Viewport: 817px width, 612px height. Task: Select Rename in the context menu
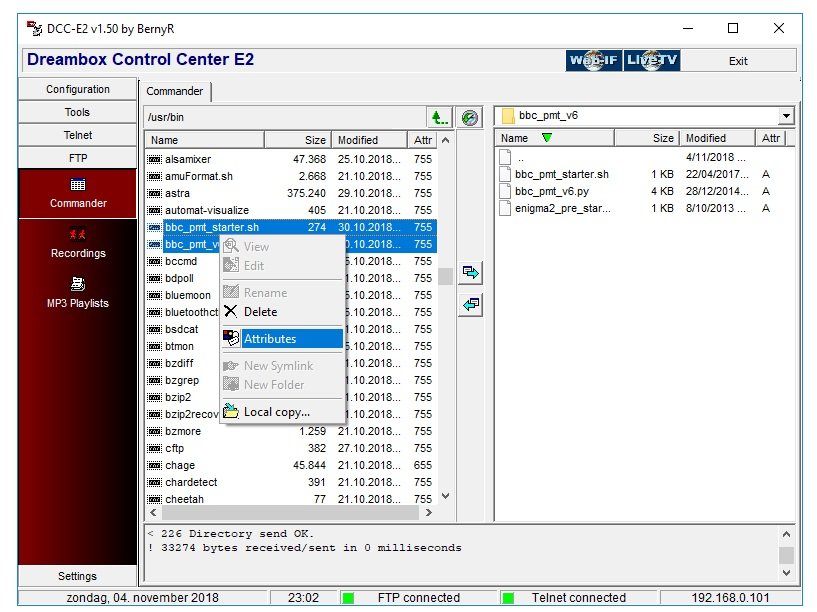point(283,293)
